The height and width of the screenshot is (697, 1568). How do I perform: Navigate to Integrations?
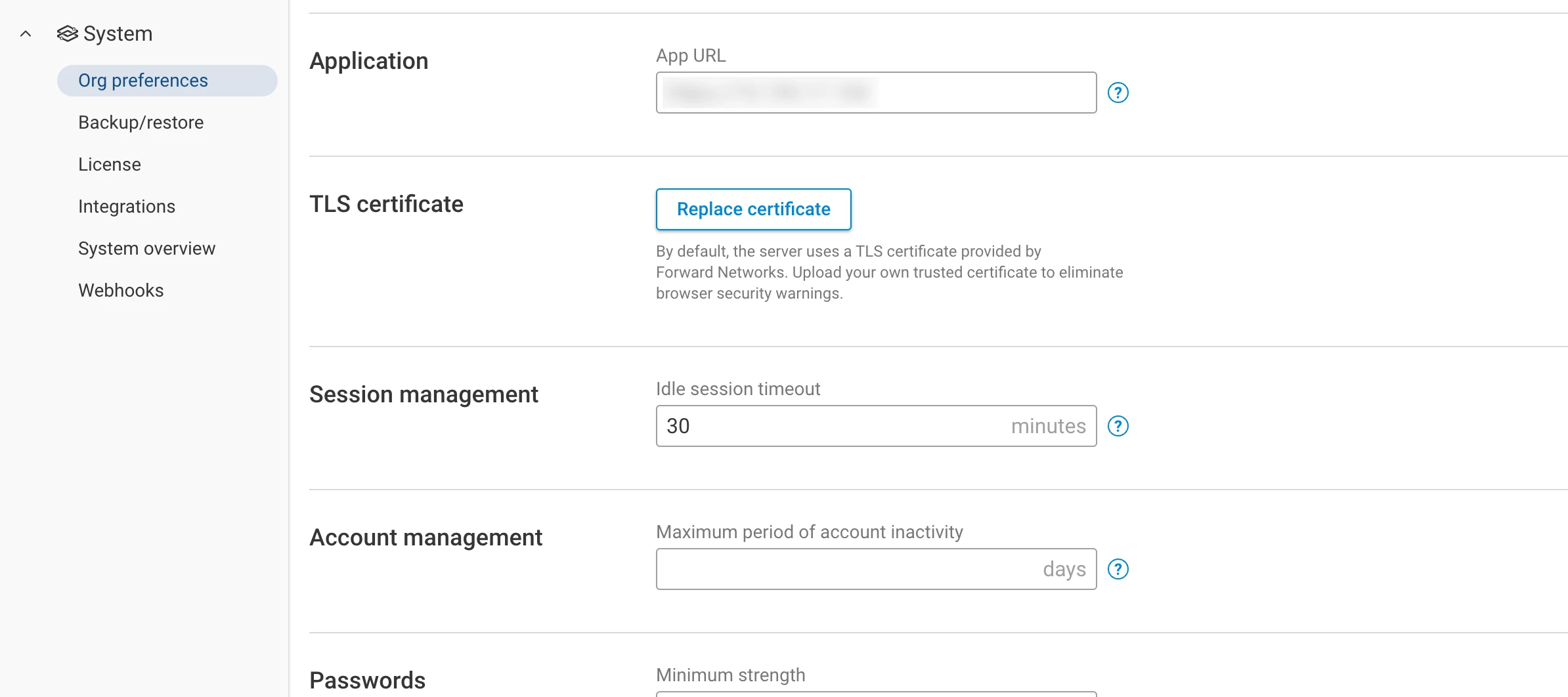(x=127, y=207)
